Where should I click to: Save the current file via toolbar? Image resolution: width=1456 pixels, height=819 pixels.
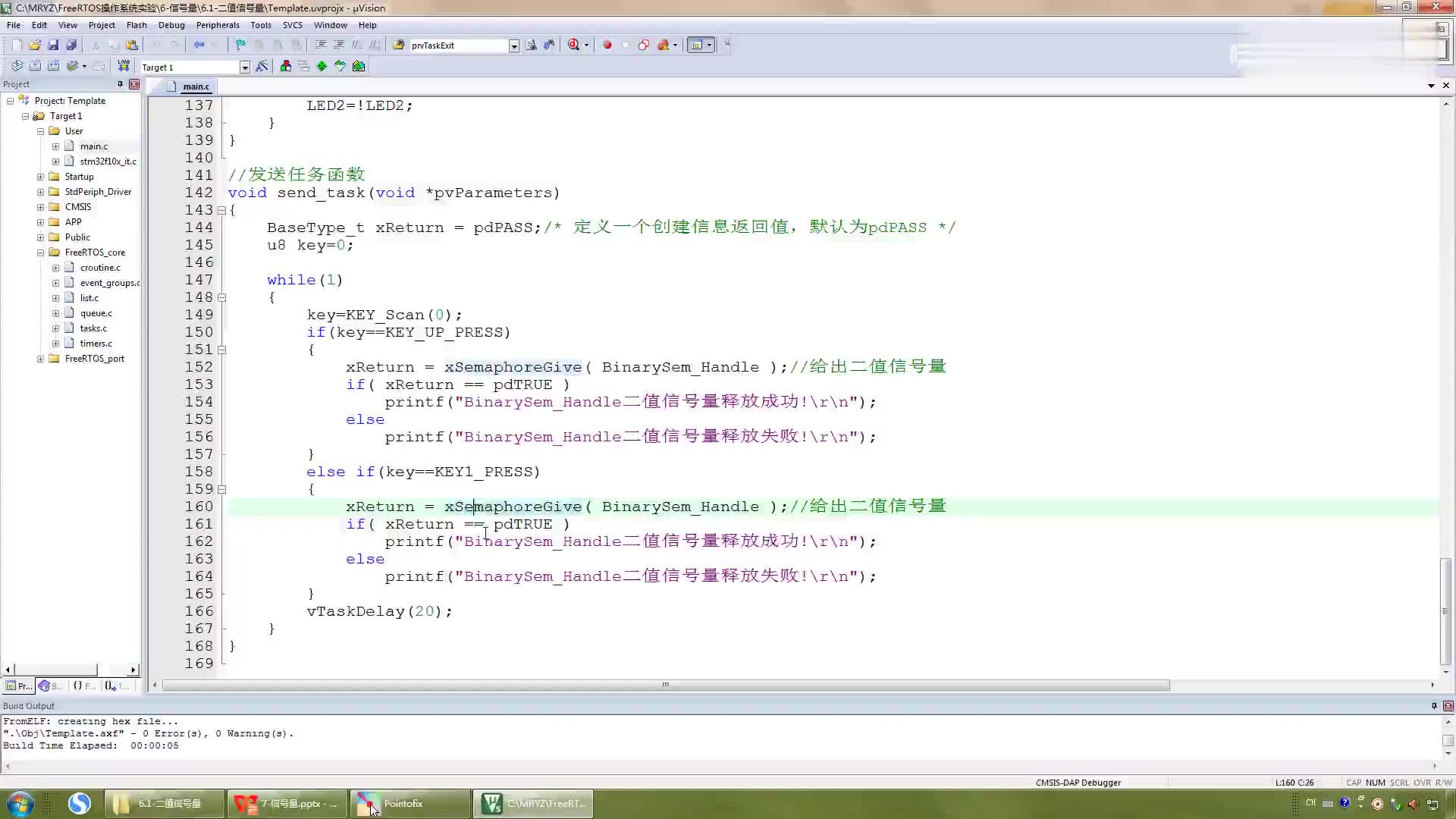click(53, 45)
